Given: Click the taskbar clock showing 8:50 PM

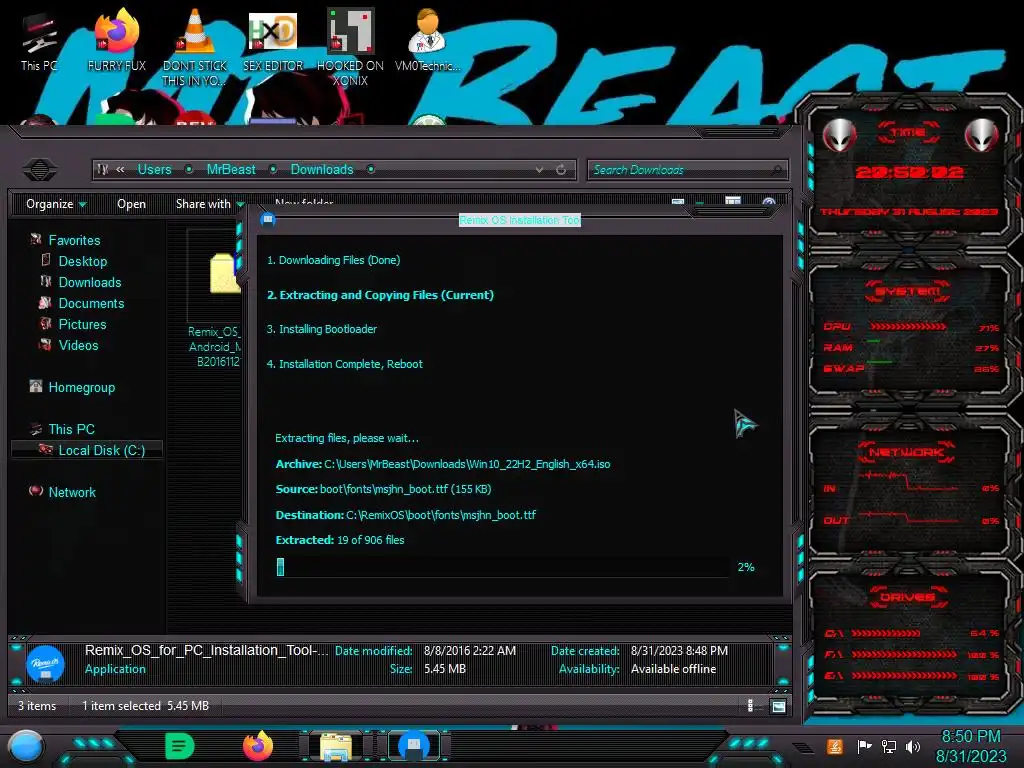Looking at the screenshot, I should pyautogui.click(x=970, y=746).
